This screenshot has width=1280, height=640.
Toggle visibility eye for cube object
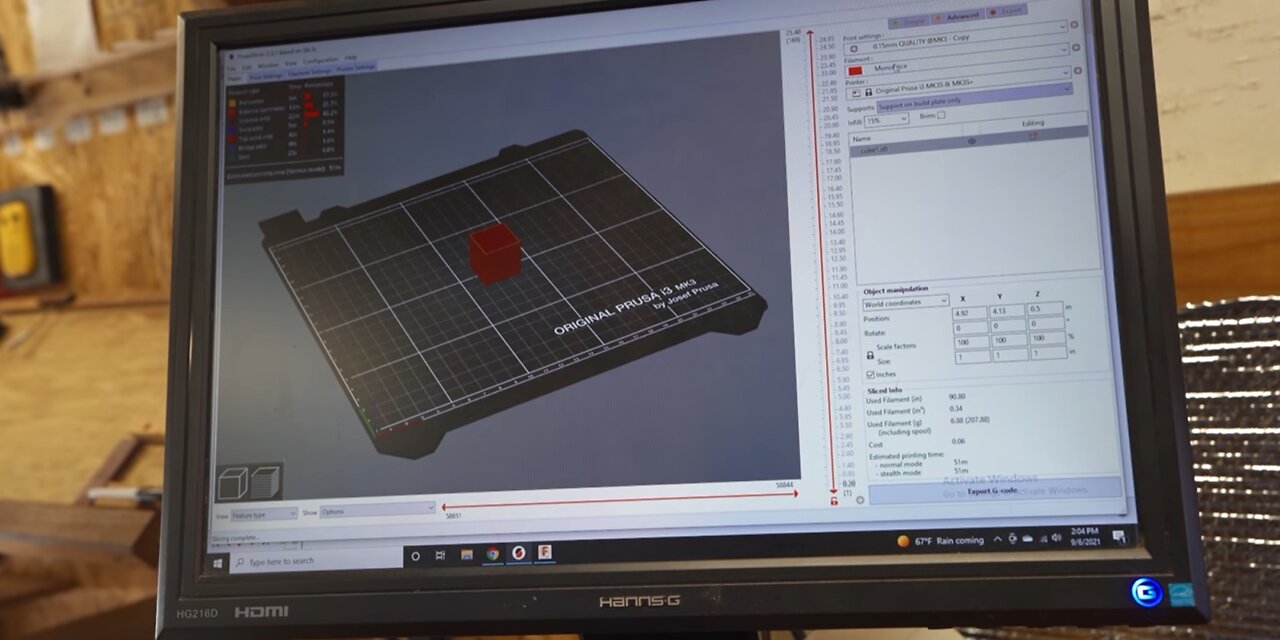click(x=972, y=141)
